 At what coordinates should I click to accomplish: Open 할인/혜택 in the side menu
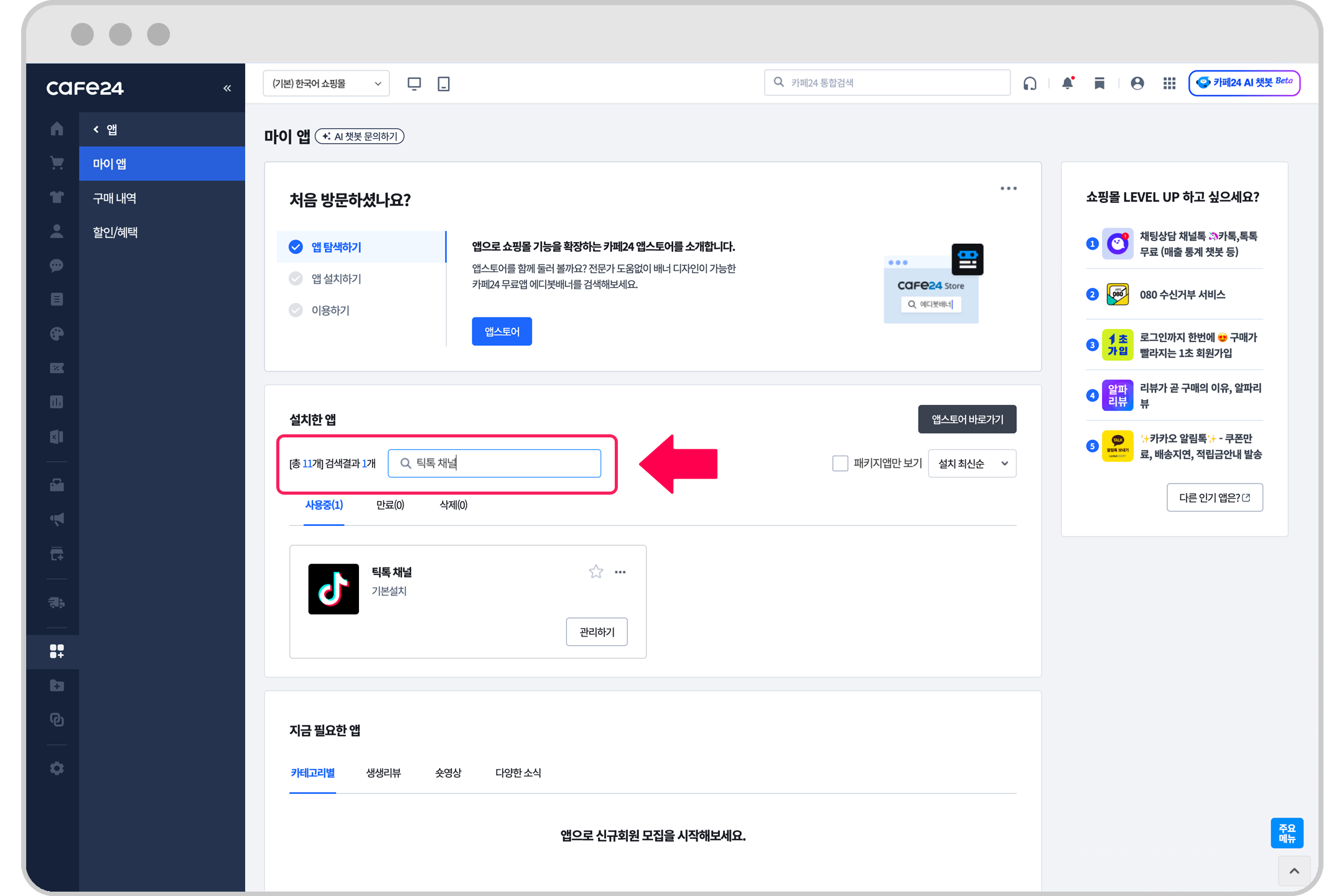pos(162,232)
